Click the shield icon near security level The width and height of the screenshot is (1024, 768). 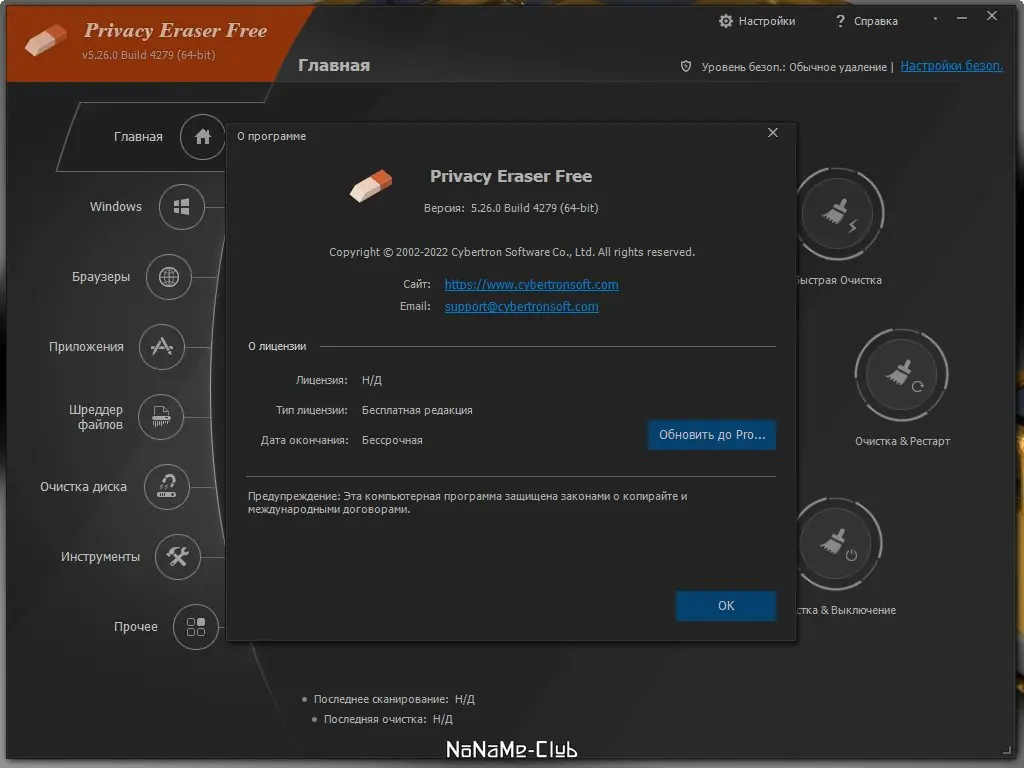click(686, 66)
